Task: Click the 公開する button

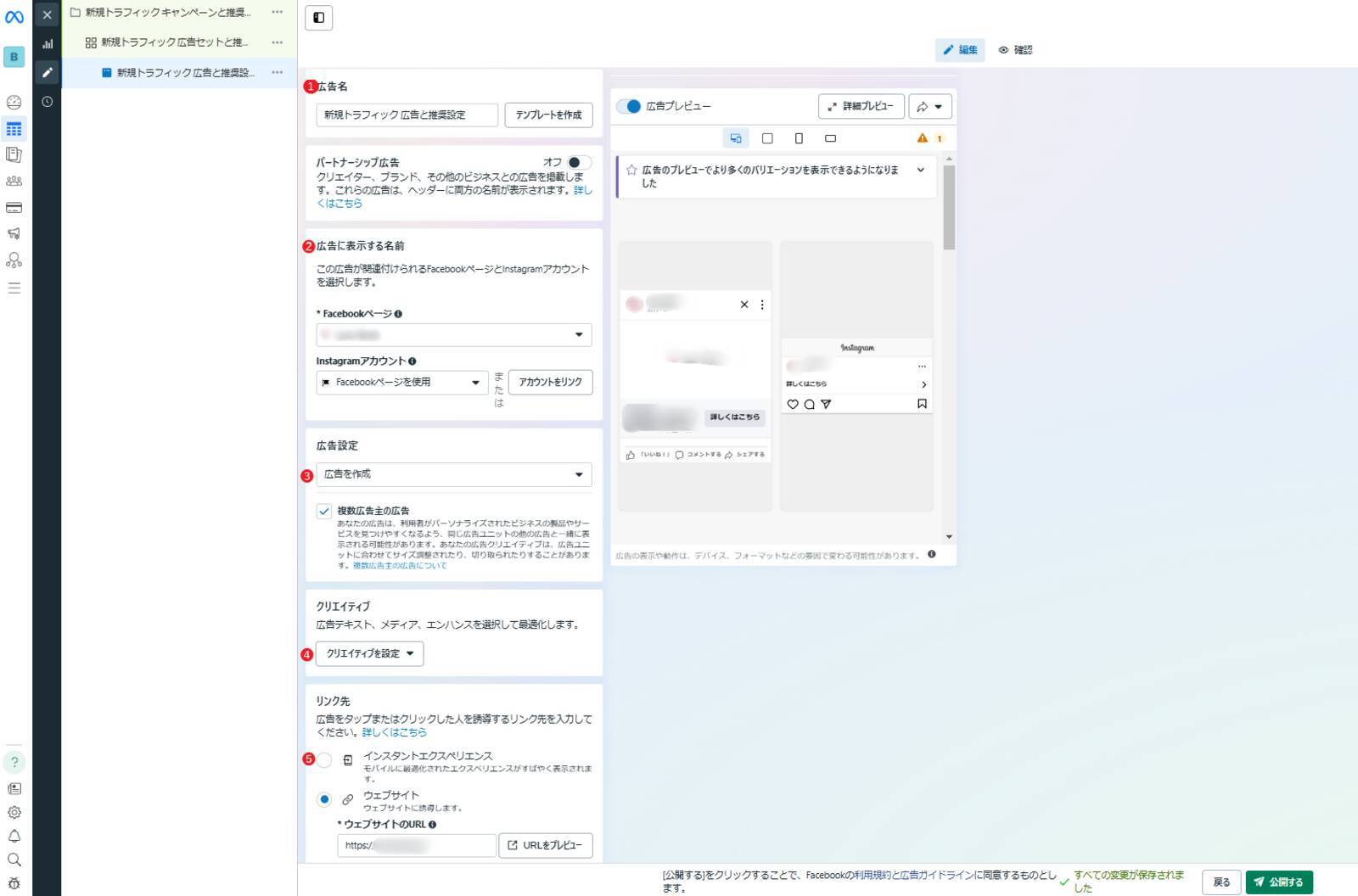Action: click(x=1279, y=882)
